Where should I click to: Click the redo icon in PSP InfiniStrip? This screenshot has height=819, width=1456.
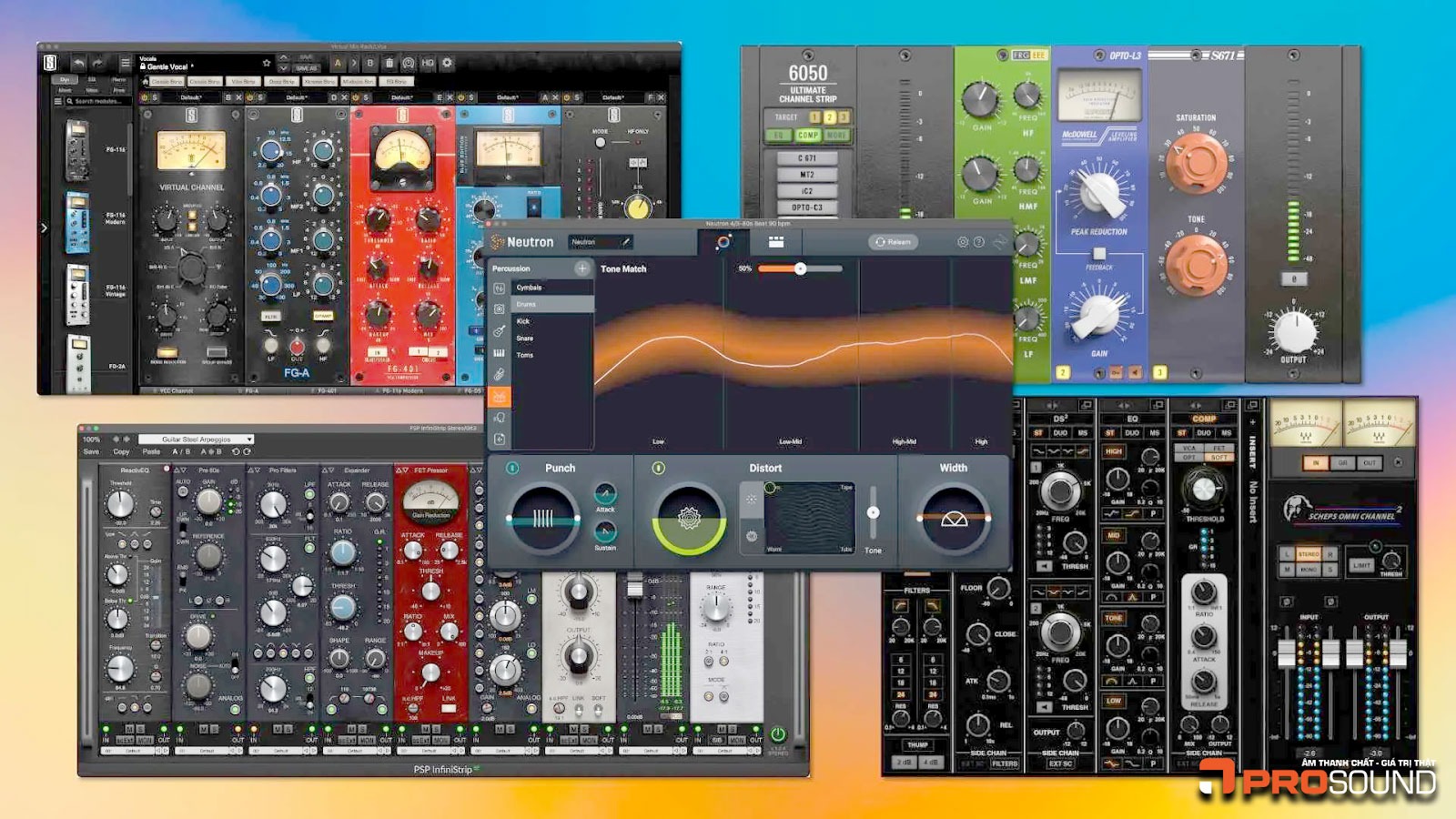coord(247,451)
